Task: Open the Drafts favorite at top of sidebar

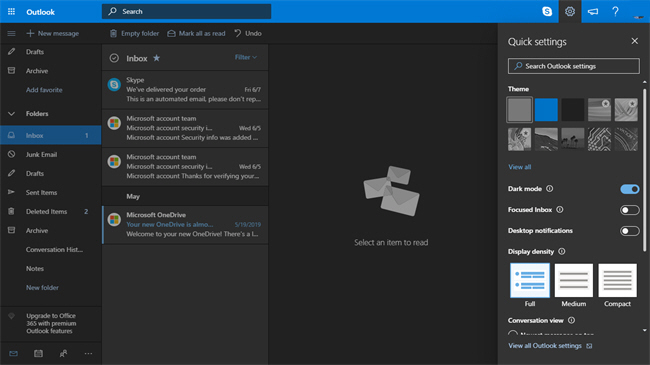Action: click(51, 52)
